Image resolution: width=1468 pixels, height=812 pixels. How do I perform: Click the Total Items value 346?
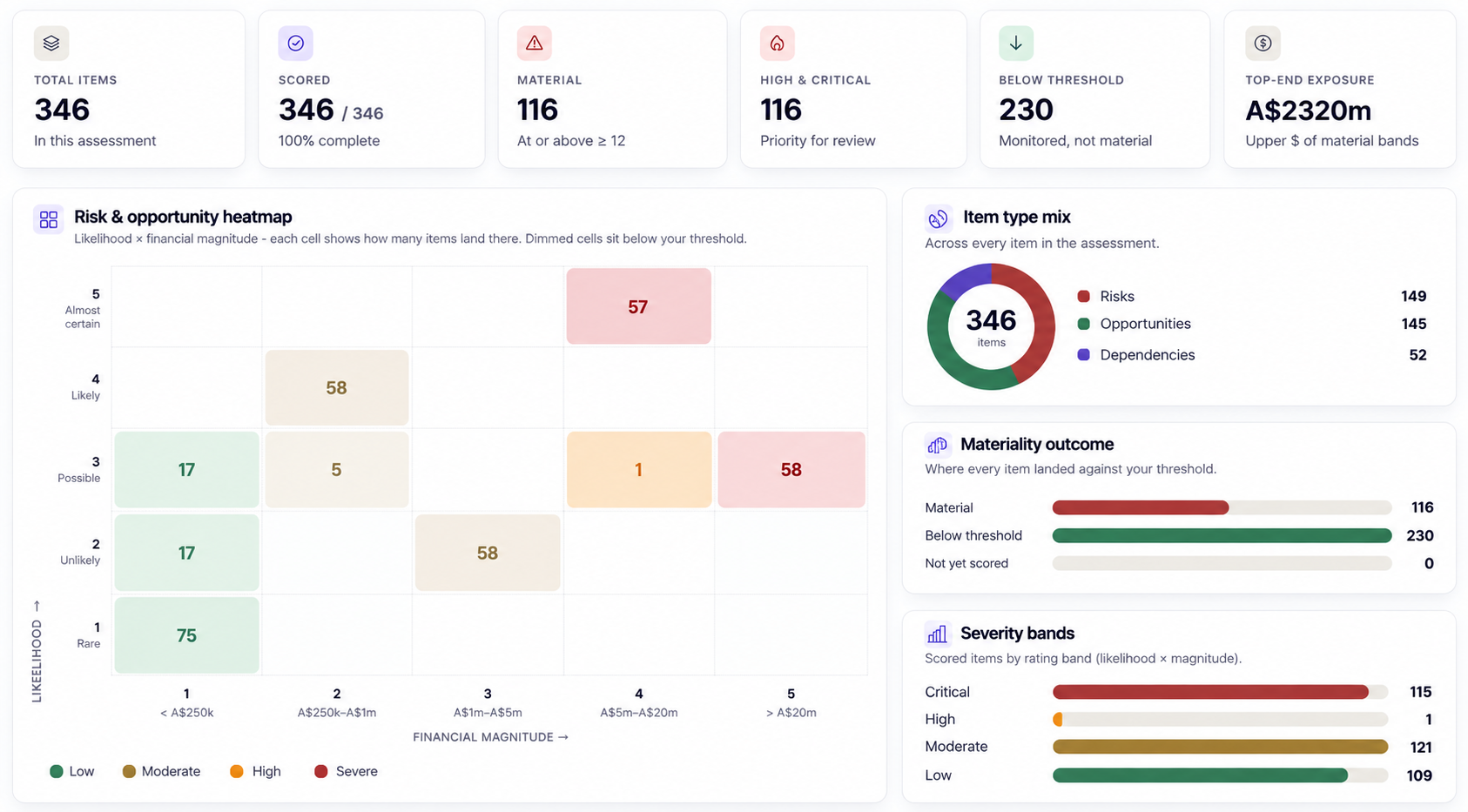click(x=62, y=110)
